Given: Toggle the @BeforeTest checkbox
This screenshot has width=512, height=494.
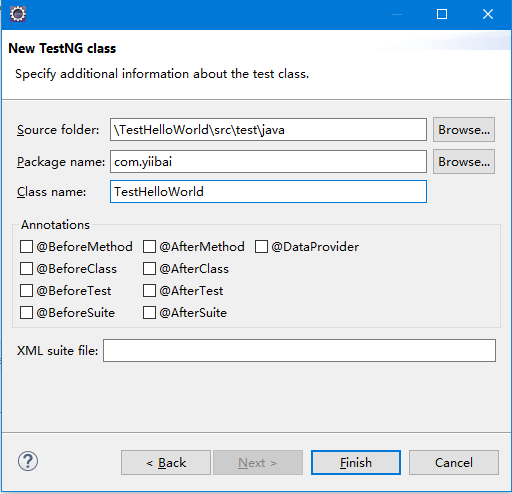Looking at the screenshot, I should (x=26, y=291).
